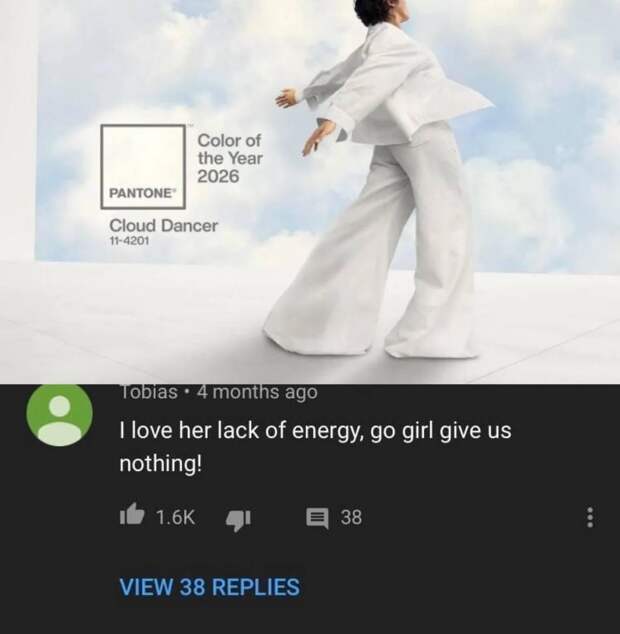Tap the dancer in white suit
The width and height of the screenshot is (620, 634).
tap(380, 178)
